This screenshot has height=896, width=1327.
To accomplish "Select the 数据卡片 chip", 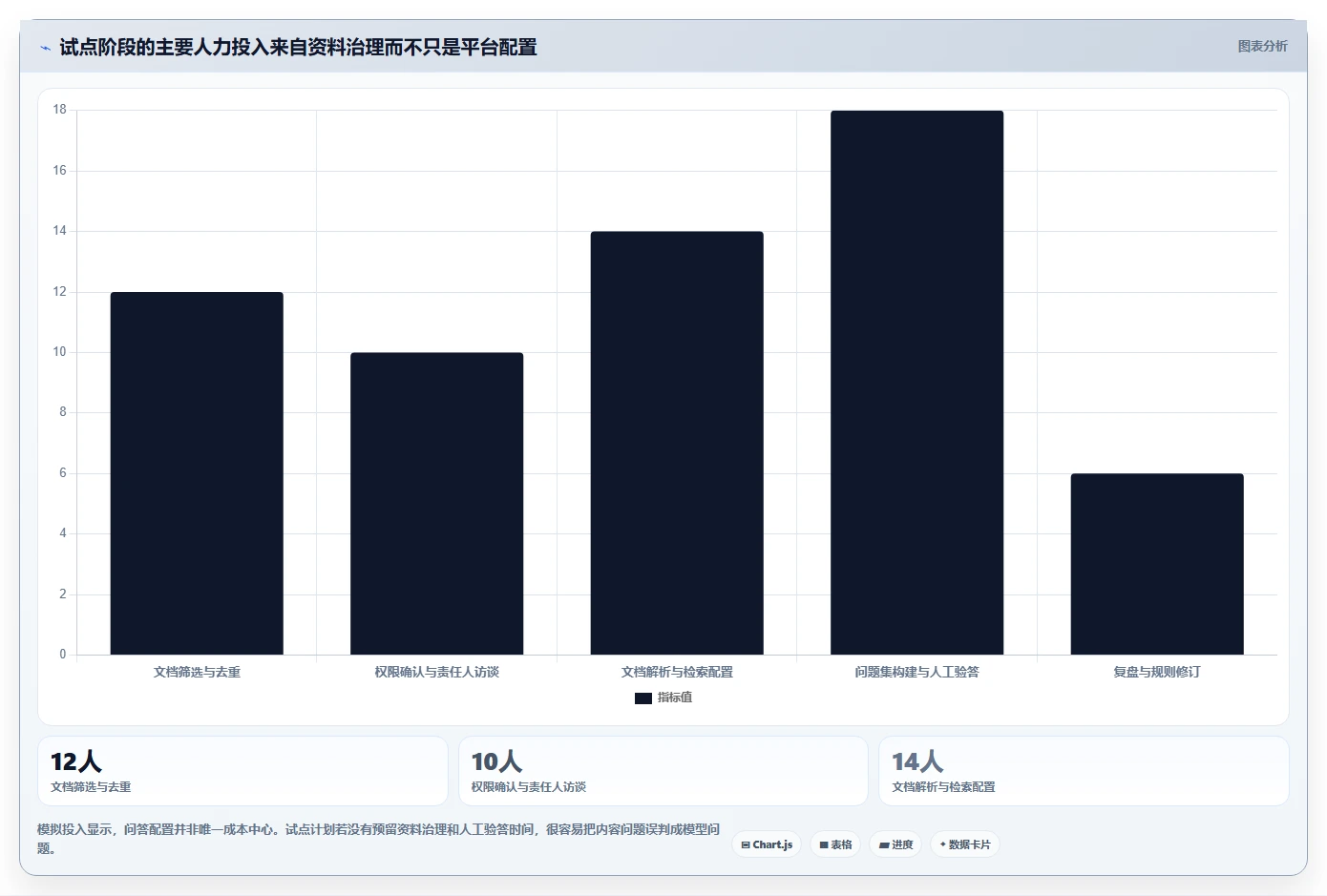I will (965, 844).
